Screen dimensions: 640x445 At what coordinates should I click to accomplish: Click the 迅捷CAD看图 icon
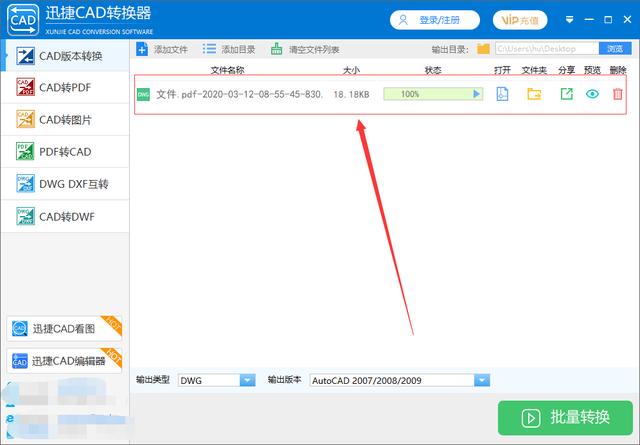pos(20,328)
